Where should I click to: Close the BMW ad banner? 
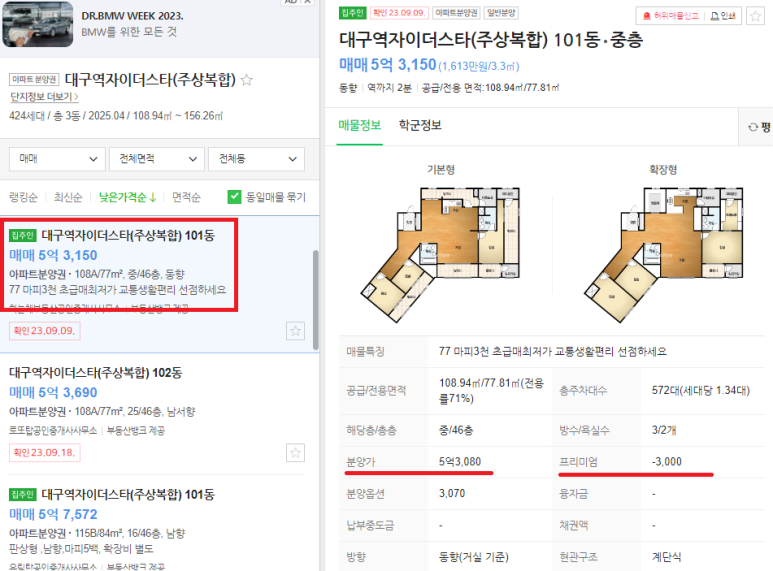click(x=307, y=1)
